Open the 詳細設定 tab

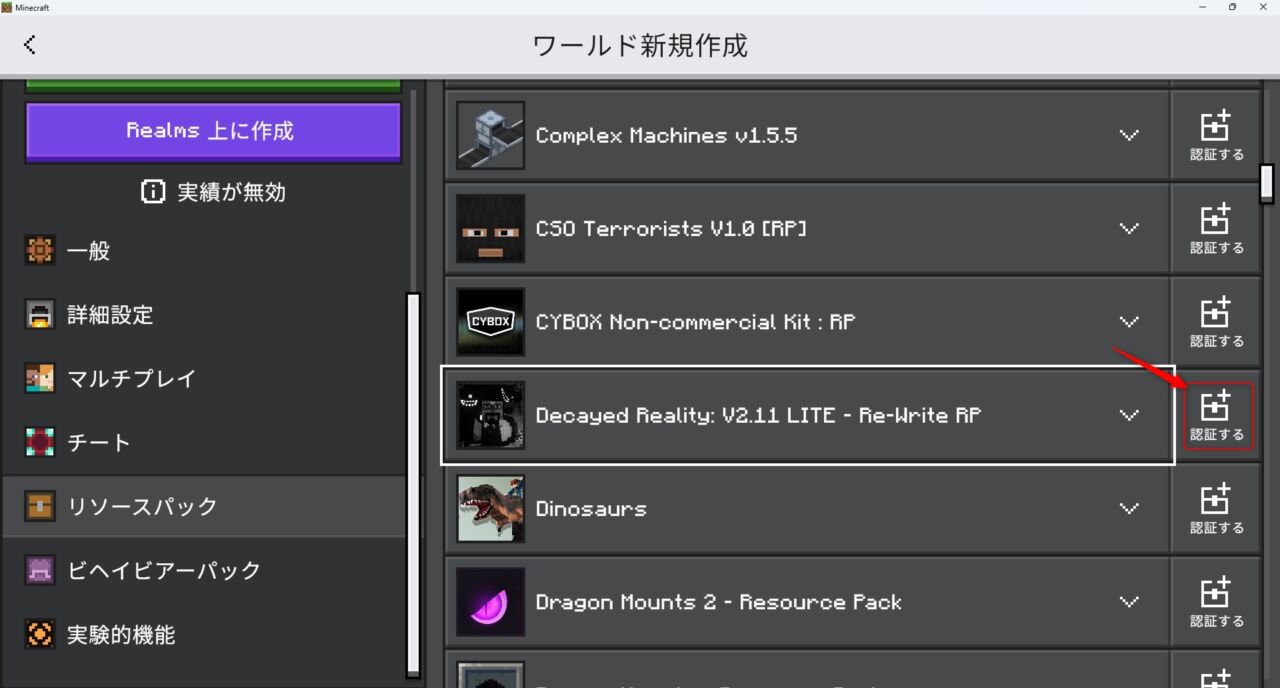pyautogui.click(x=204, y=315)
